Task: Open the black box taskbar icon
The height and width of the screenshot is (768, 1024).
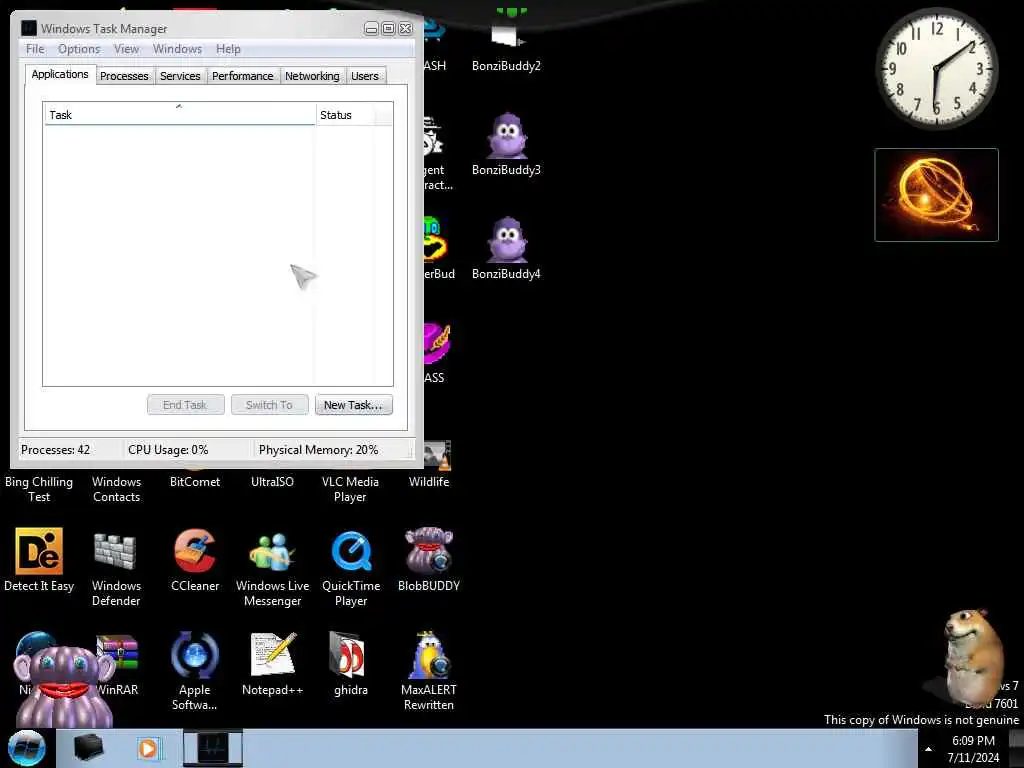Action: 88,748
